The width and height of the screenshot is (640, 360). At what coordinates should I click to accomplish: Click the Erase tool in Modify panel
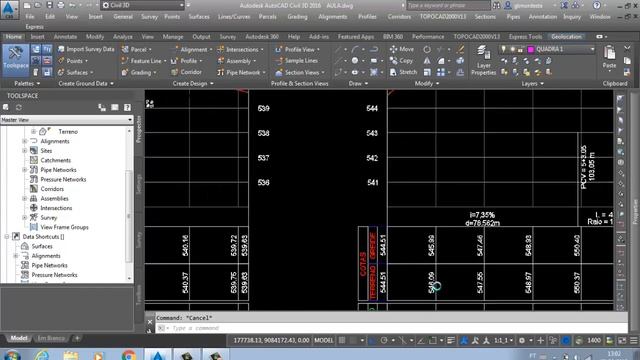tap(460, 49)
